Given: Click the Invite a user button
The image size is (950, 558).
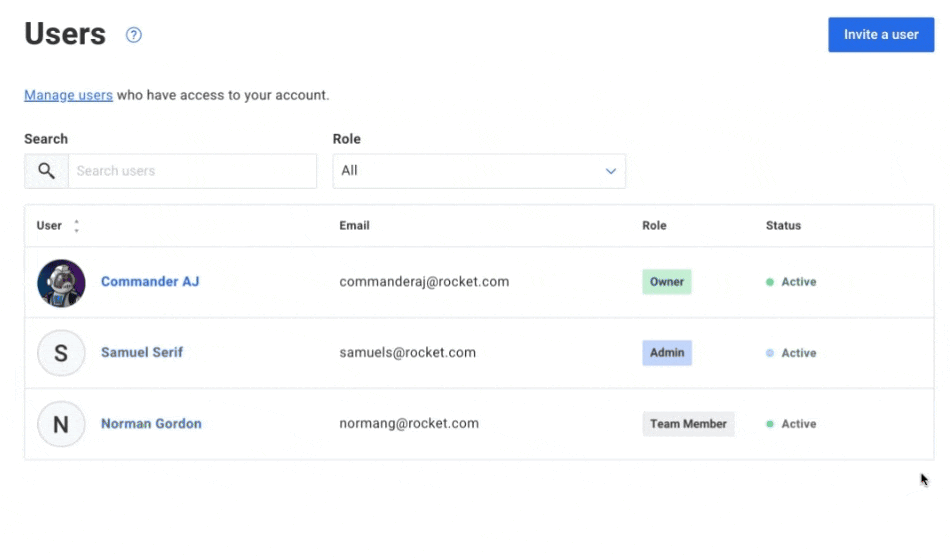Looking at the screenshot, I should (x=880, y=35).
